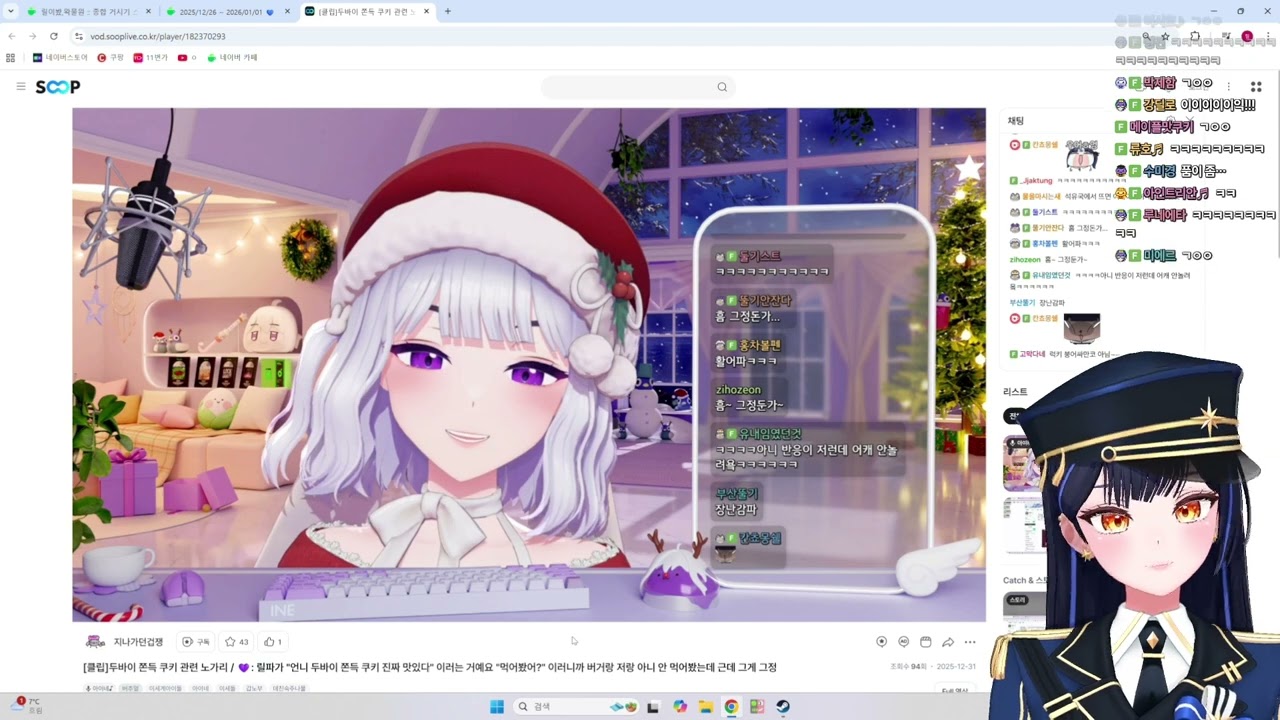Open the Windows Start button
Screen dimensions: 1280x720
click(x=497, y=707)
